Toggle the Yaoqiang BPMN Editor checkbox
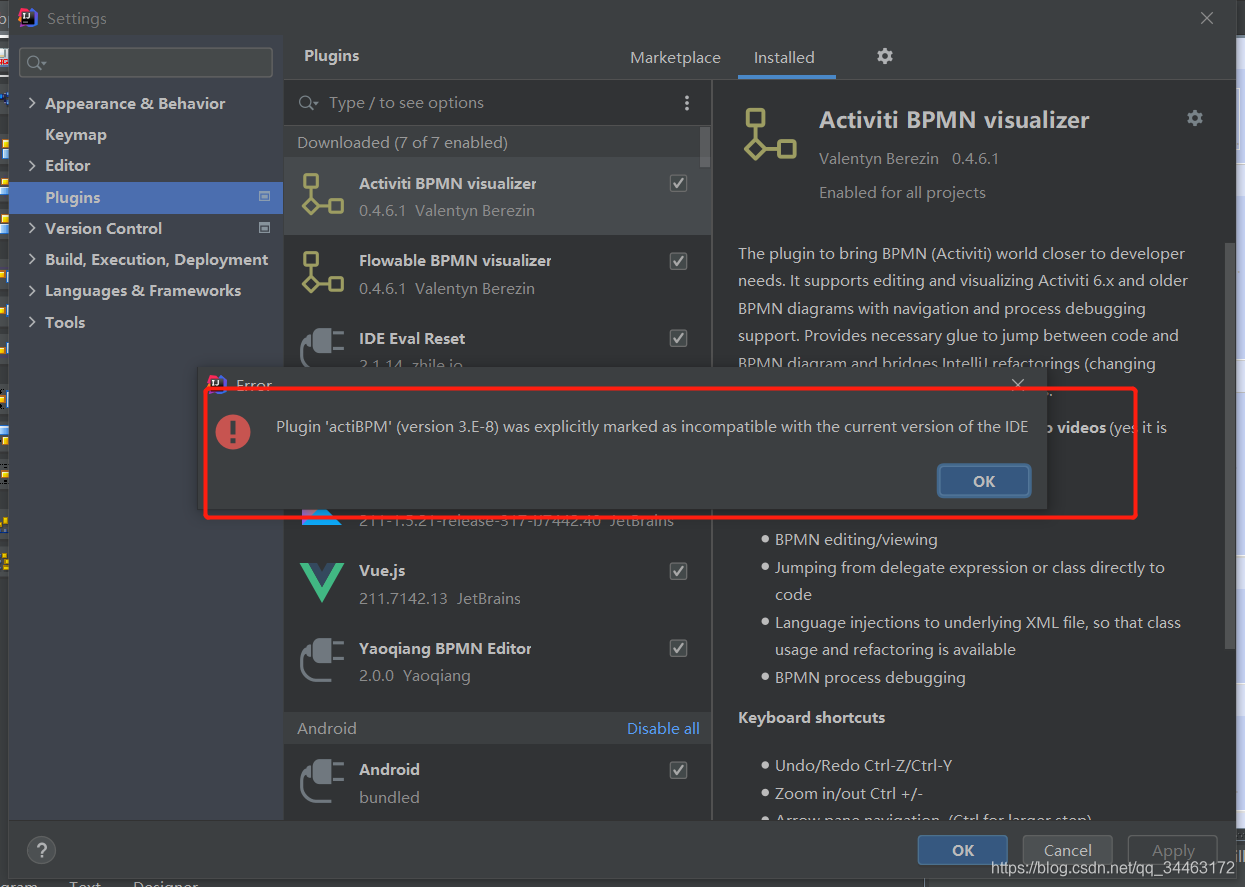Image resolution: width=1245 pixels, height=887 pixels. [x=678, y=648]
